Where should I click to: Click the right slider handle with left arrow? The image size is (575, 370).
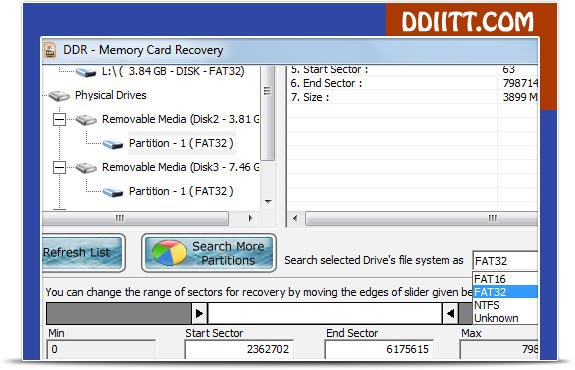coord(450,314)
